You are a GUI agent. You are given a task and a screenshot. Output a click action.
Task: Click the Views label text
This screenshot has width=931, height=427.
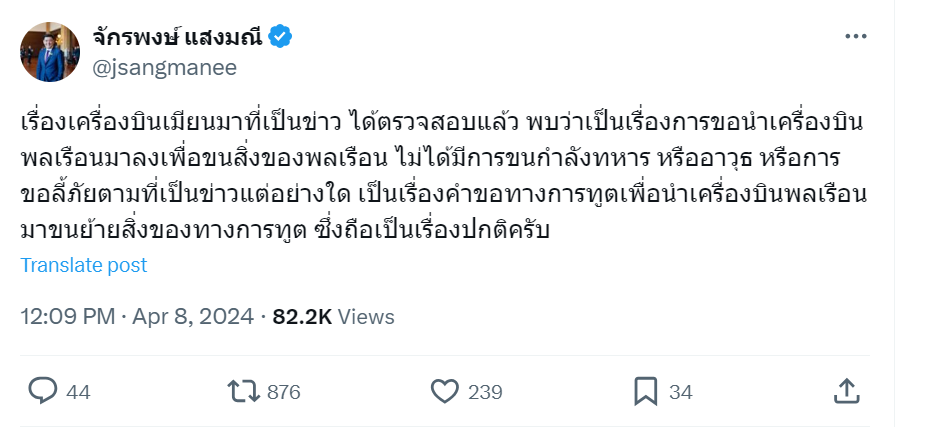(366, 317)
